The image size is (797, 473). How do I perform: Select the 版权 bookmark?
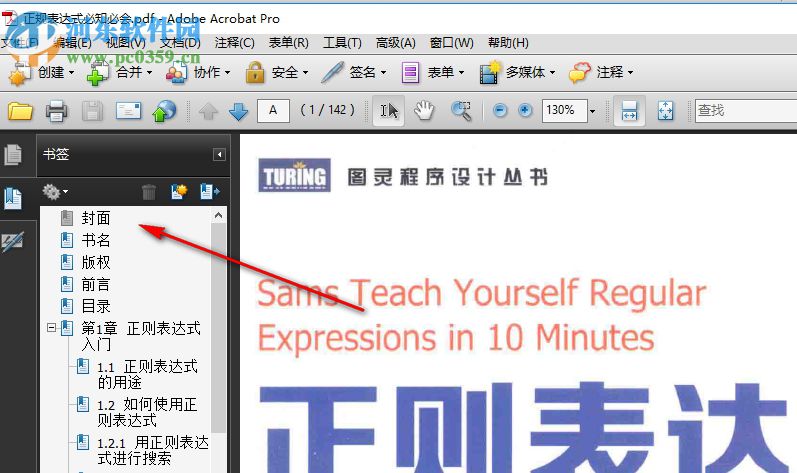click(96, 263)
